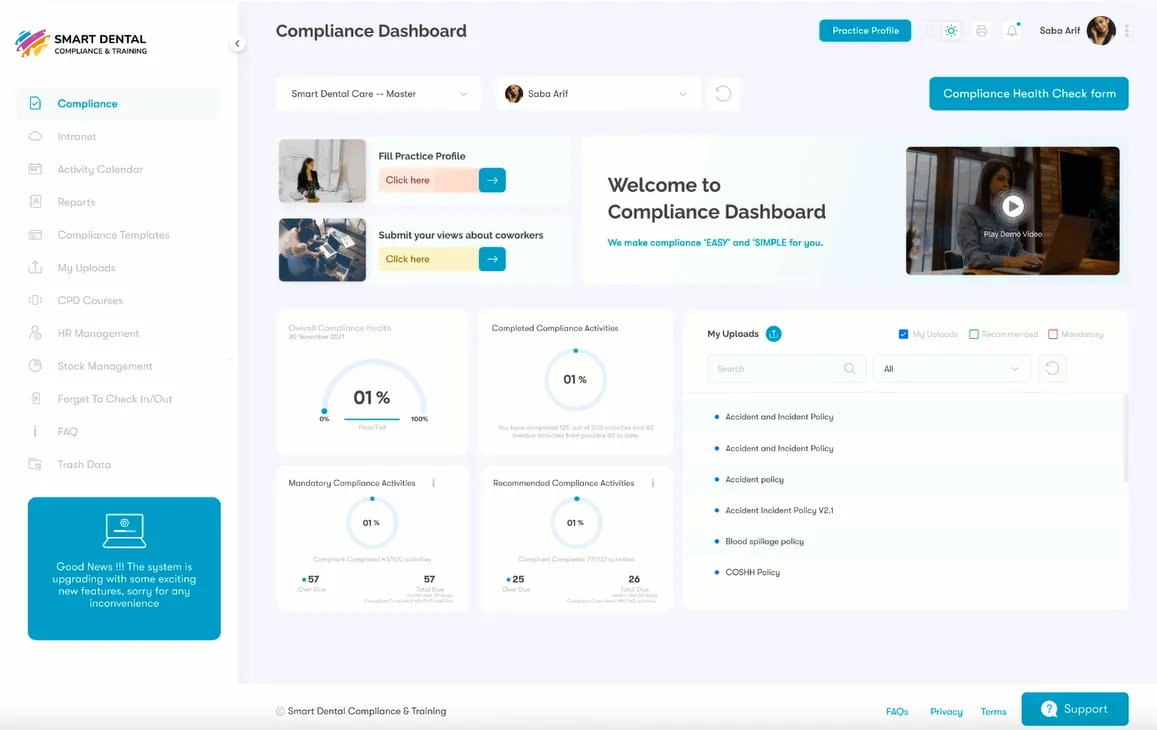Click refresh icon next to user dropdown
The image size is (1157, 730).
[723, 94]
